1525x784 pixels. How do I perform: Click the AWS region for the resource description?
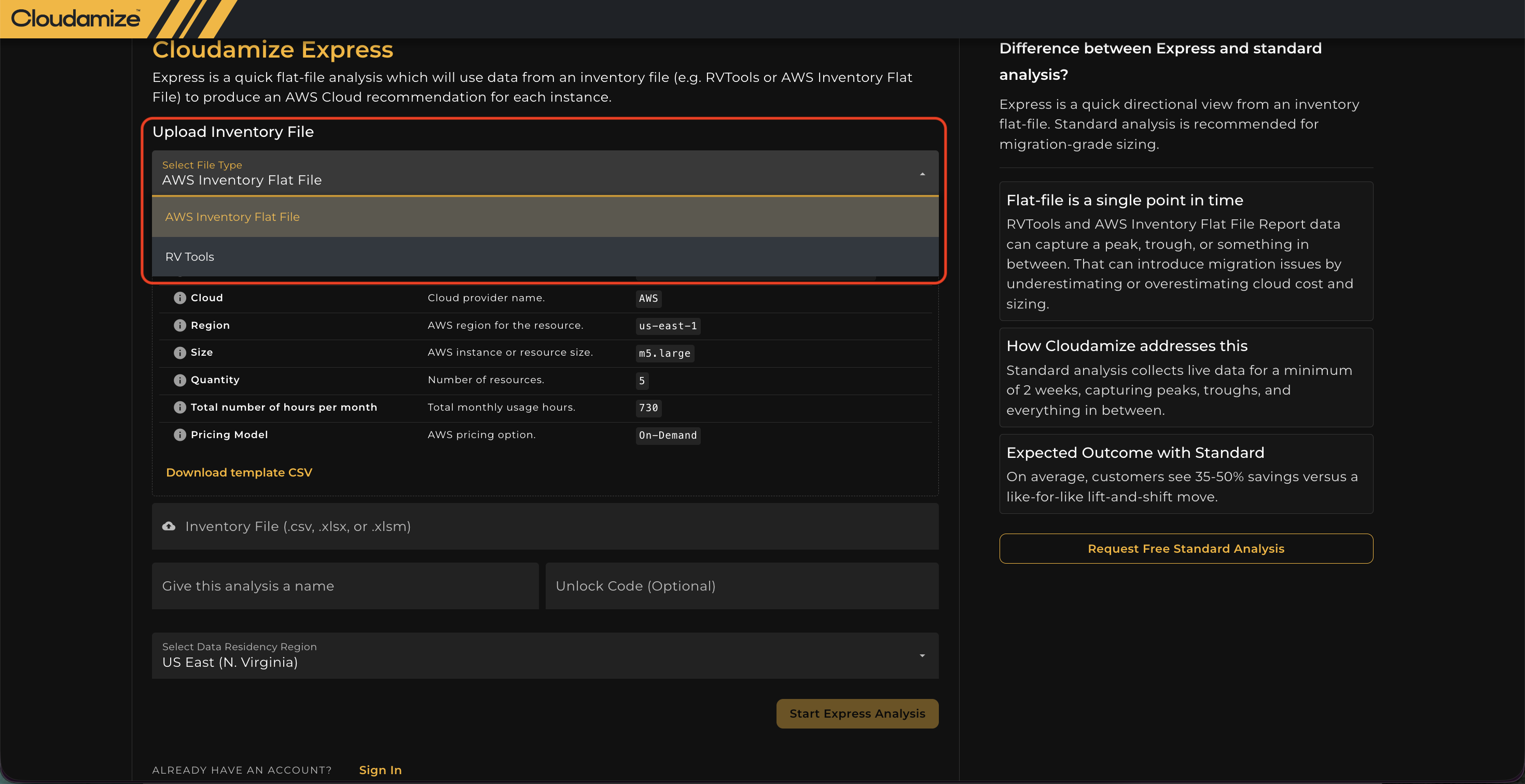506,326
